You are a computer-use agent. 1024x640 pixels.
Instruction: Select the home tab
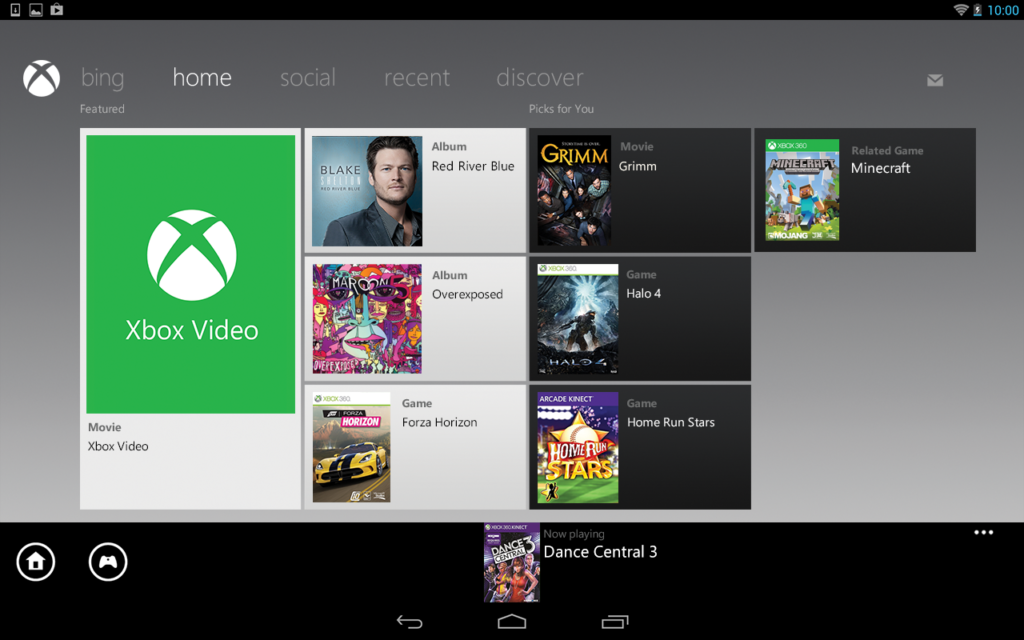coord(202,78)
